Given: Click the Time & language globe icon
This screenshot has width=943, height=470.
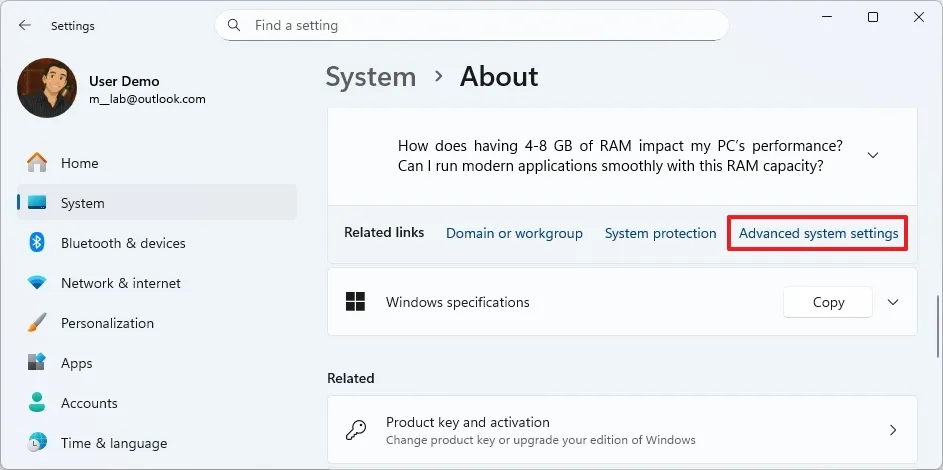Looking at the screenshot, I should click(37, 443).
